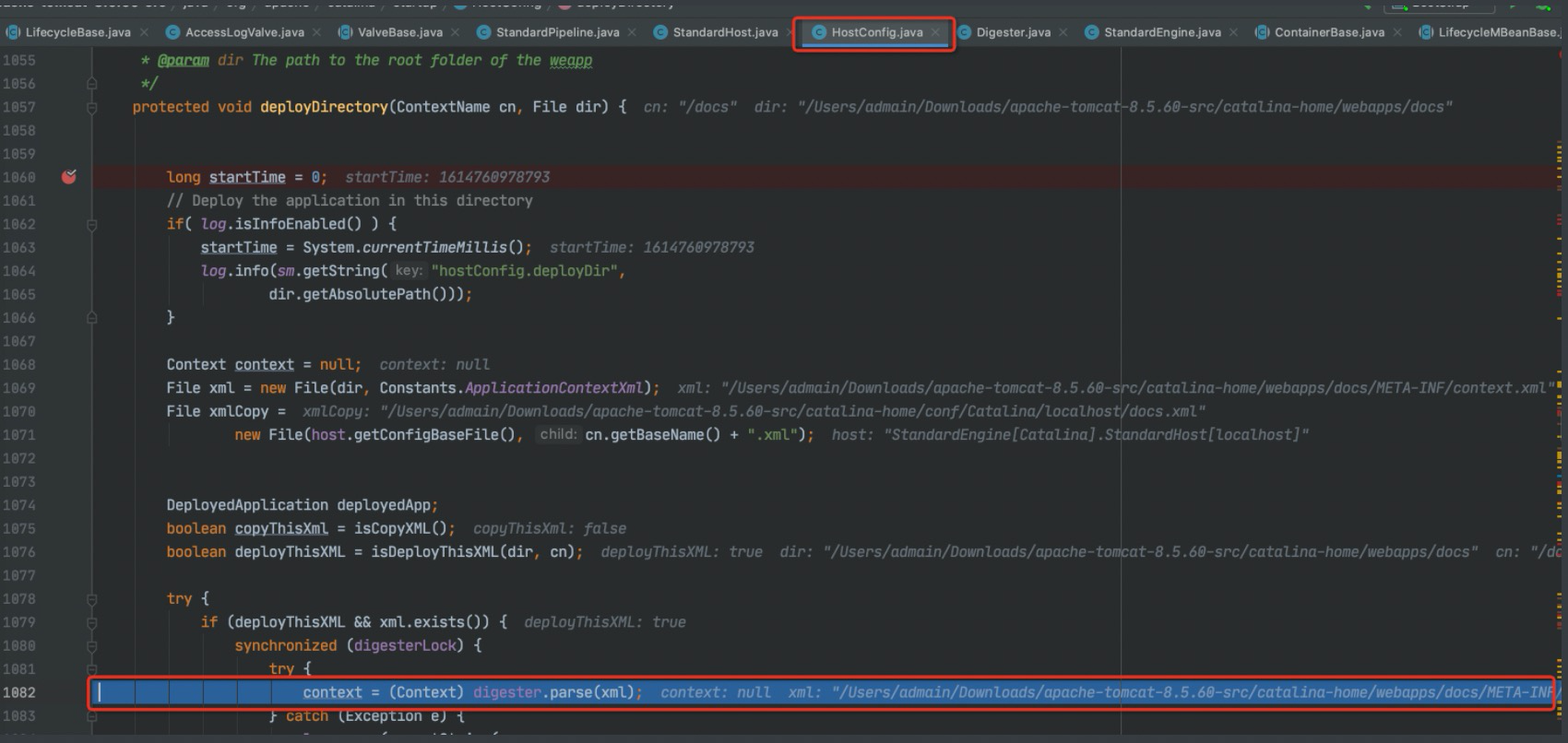Switch to the AccessLogValve.java tab
The image size is (1568, 743).
[244, 32]
